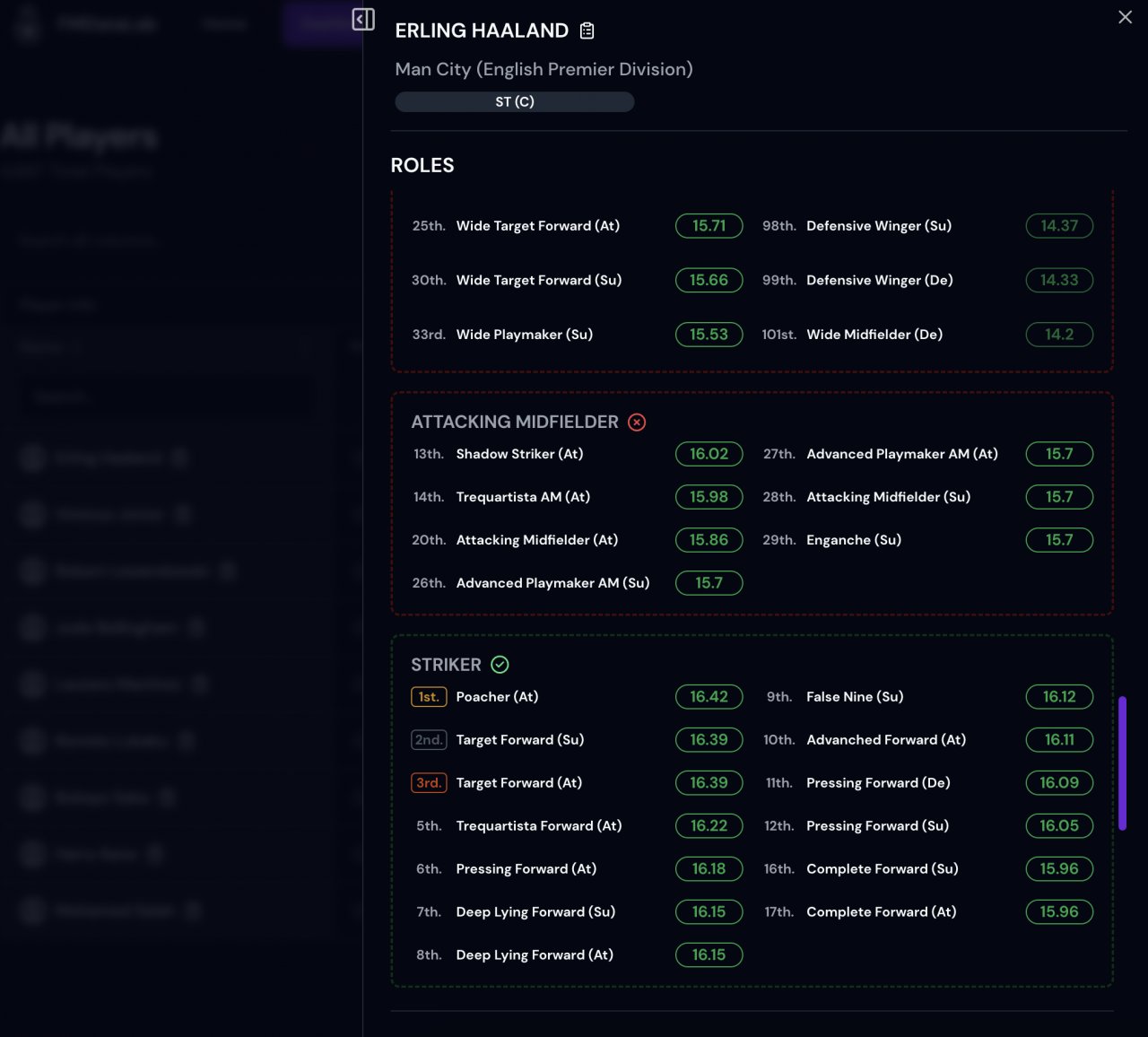
Task: Click the 16.05 rating for Pressing Forward (Su)
Action: pos(1059,826)
